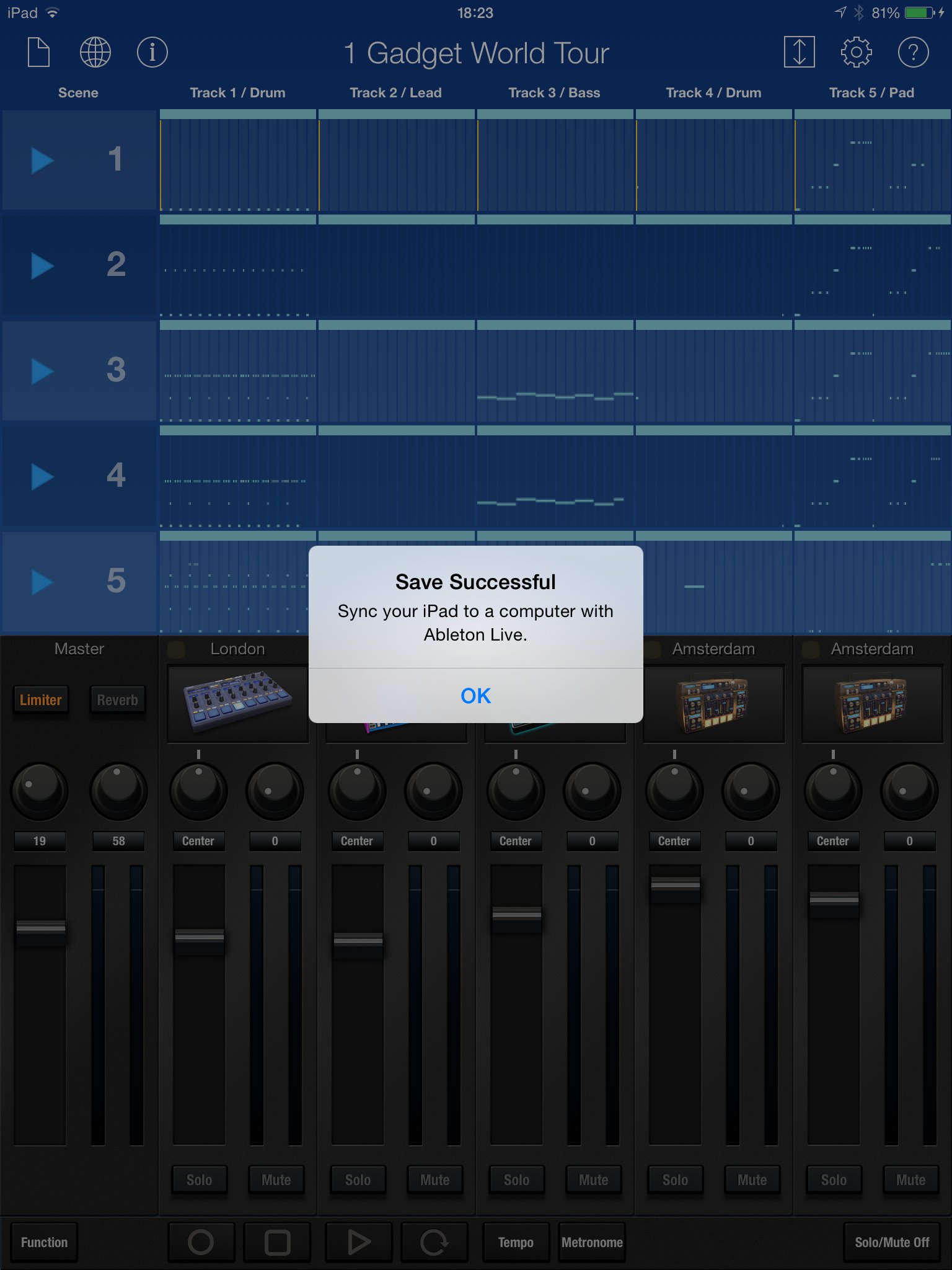952x1270 pixels.
Task: Toggle the master Limiter
Action: click(41, 700)
